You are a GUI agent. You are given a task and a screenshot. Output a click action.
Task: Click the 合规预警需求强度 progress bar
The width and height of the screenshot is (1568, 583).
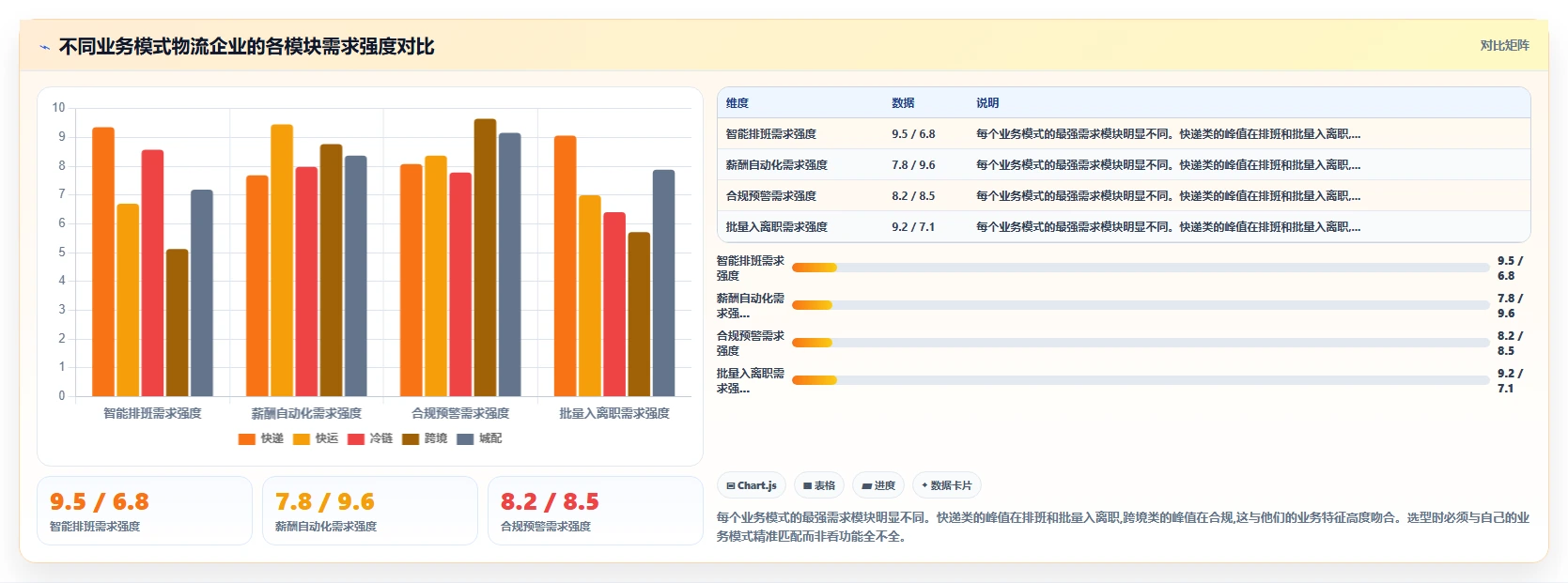pyautogui.click(x=1141, y=343)
